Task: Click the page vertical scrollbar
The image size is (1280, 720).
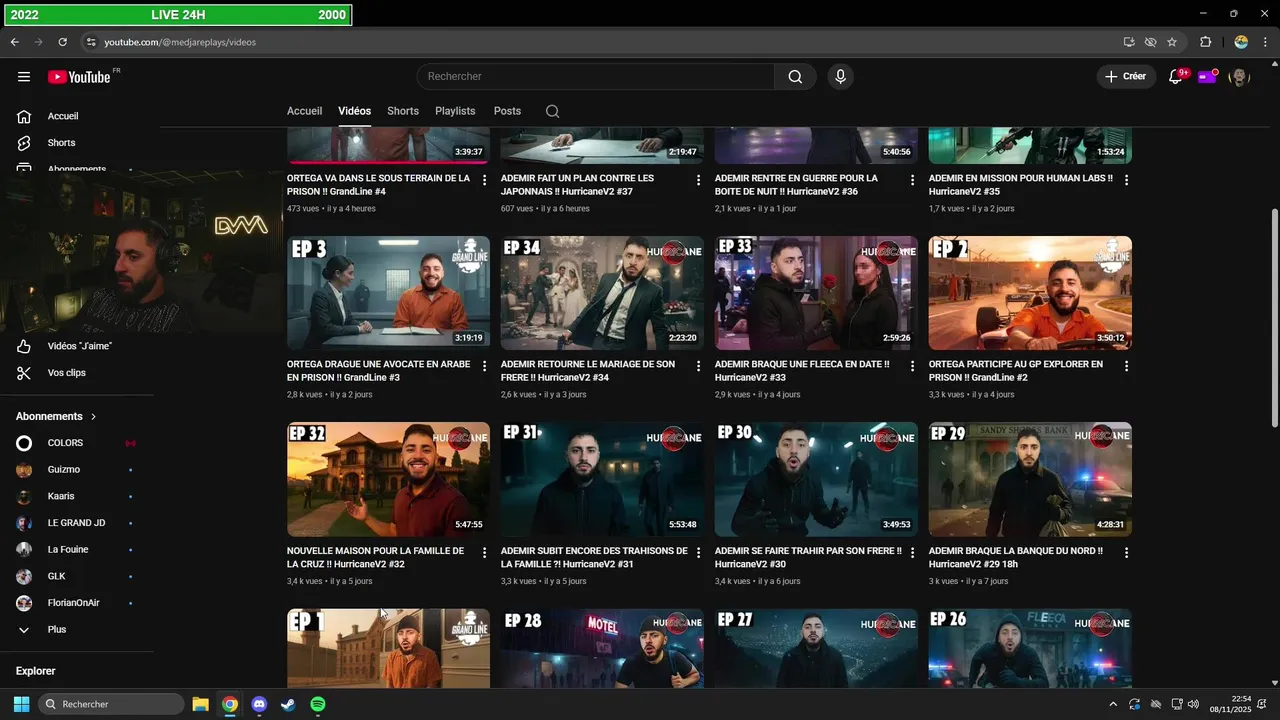Action: [1274, 316]
